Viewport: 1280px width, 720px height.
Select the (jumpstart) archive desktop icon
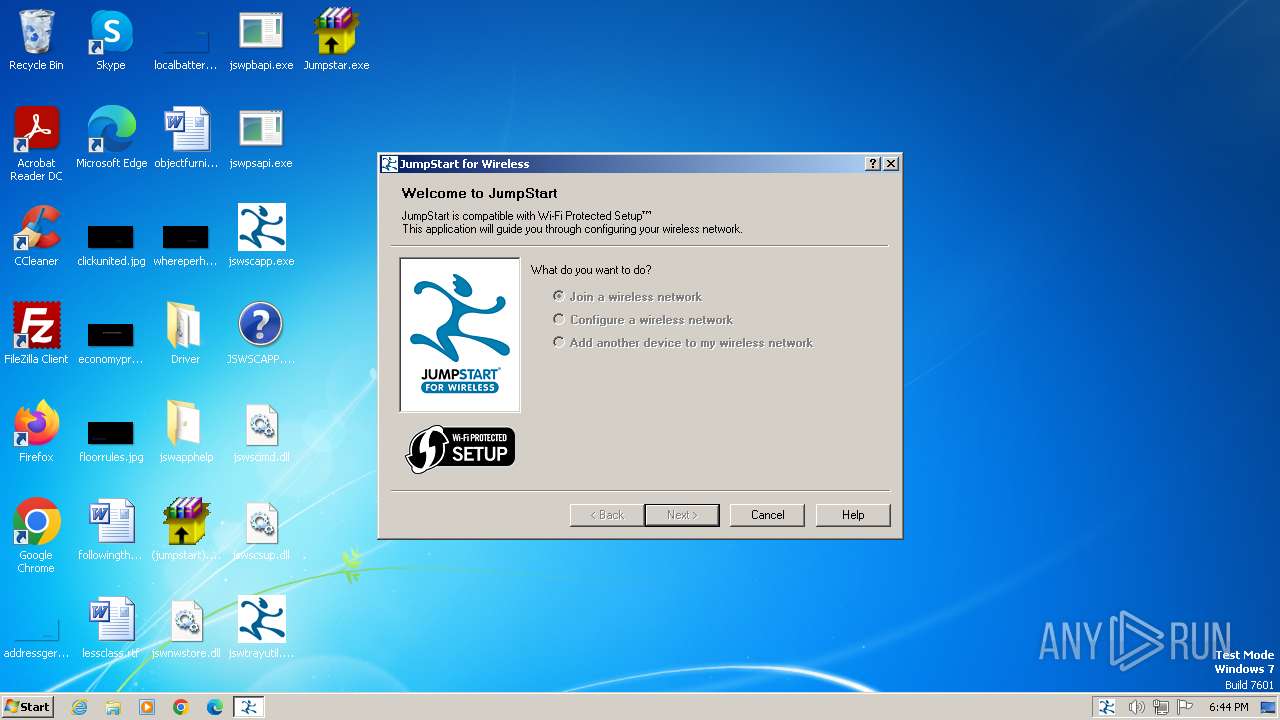186,530
